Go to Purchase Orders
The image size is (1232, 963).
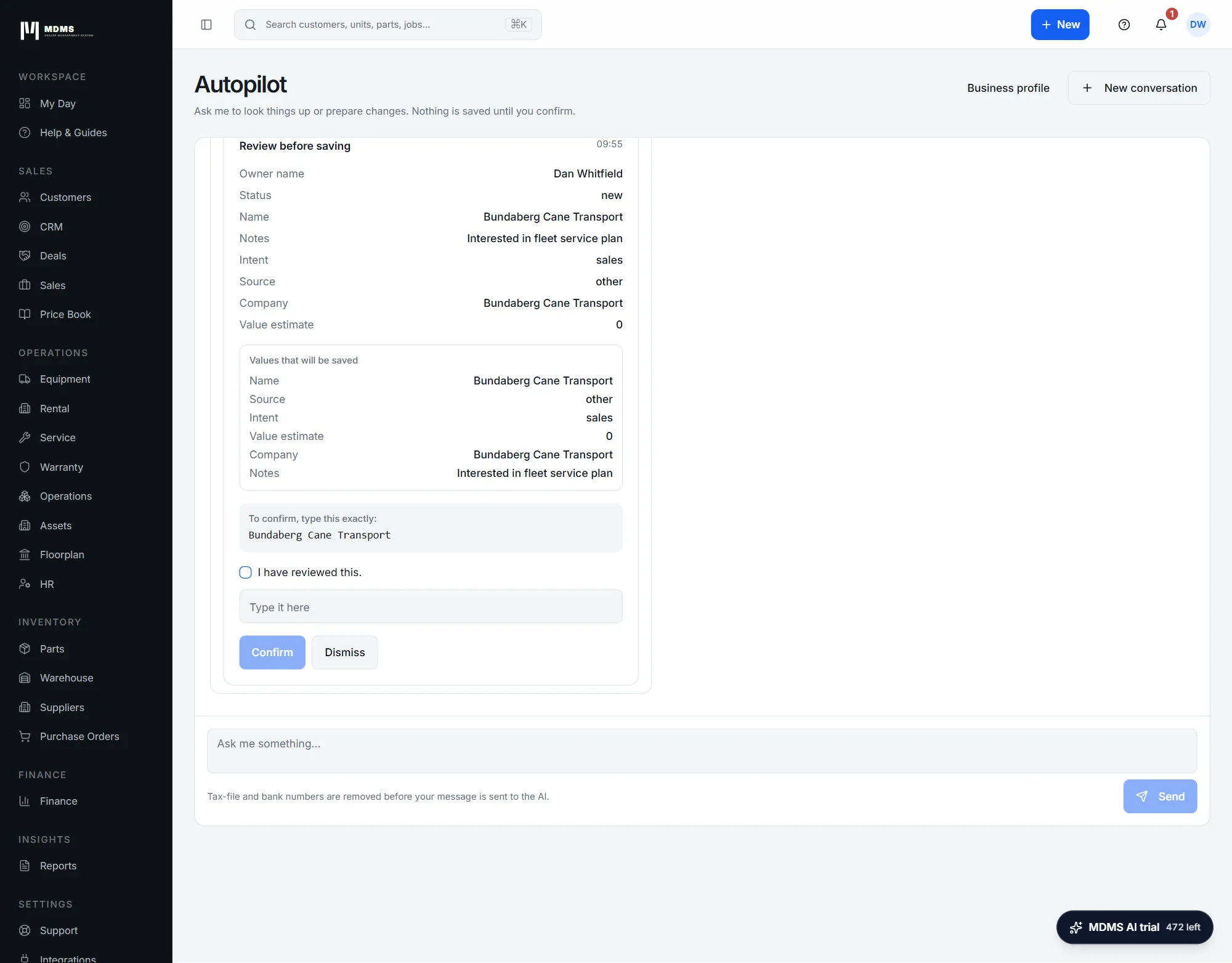pos(79,736)
